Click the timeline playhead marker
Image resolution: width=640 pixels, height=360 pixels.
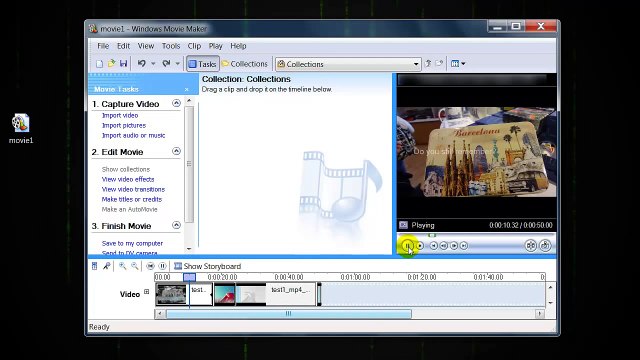pyautogui.click(x=189, y=278)
